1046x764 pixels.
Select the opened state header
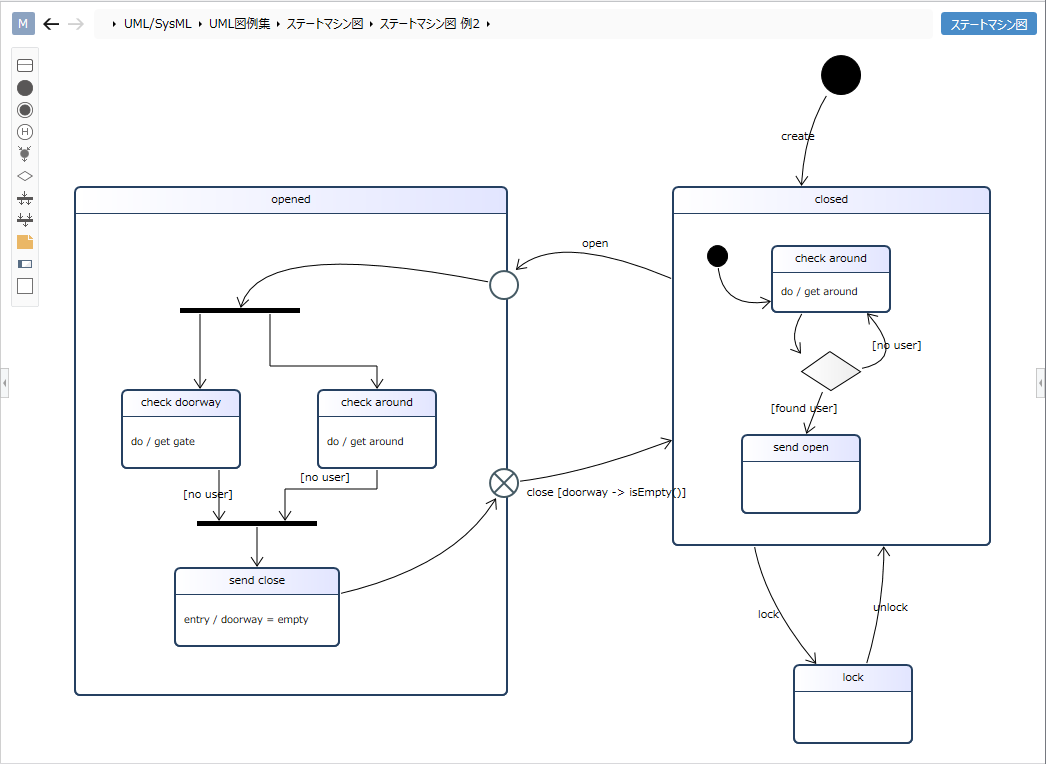point(291,200)
